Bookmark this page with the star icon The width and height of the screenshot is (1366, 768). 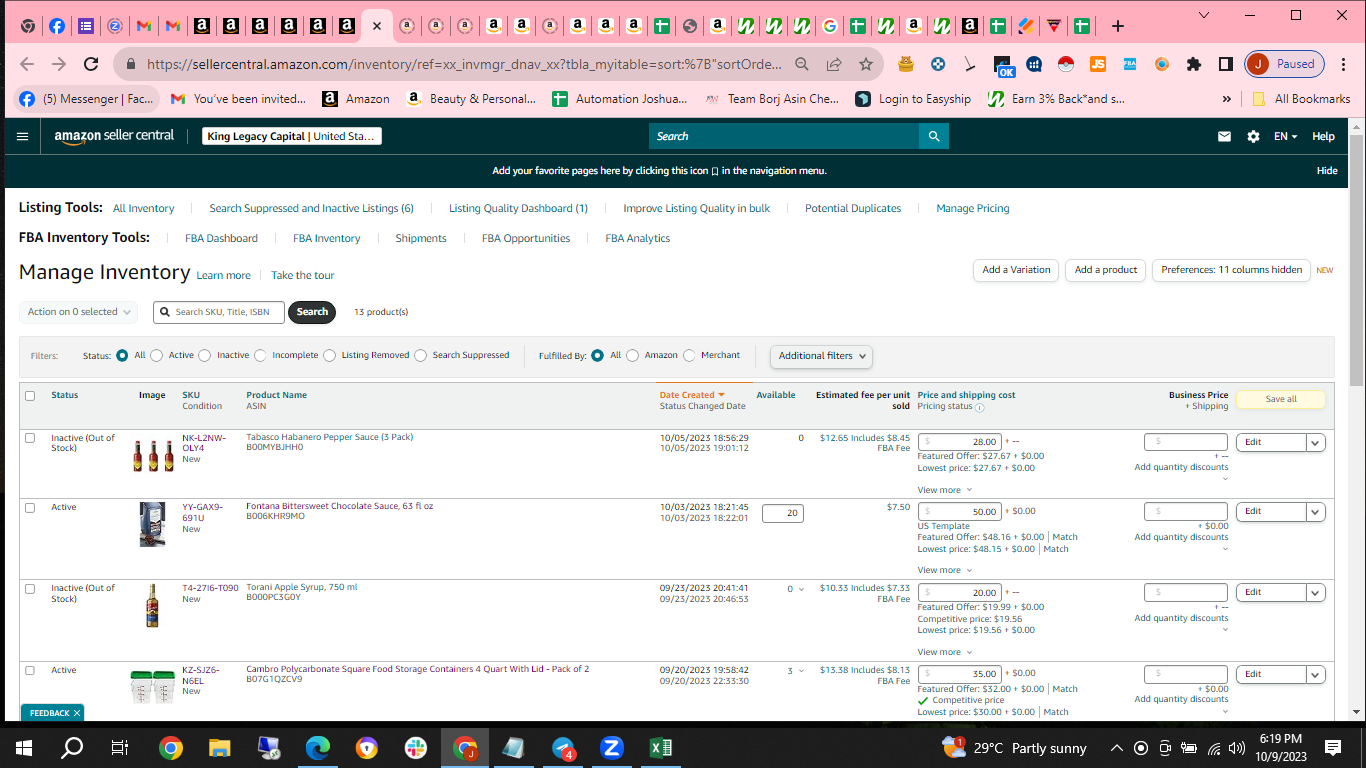(866, 64)
